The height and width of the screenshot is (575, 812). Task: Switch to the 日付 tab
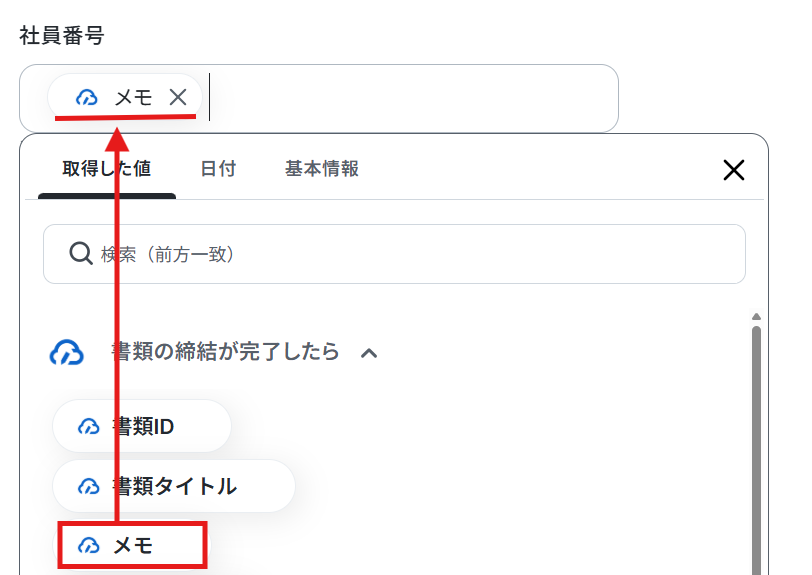click(218, 169)
